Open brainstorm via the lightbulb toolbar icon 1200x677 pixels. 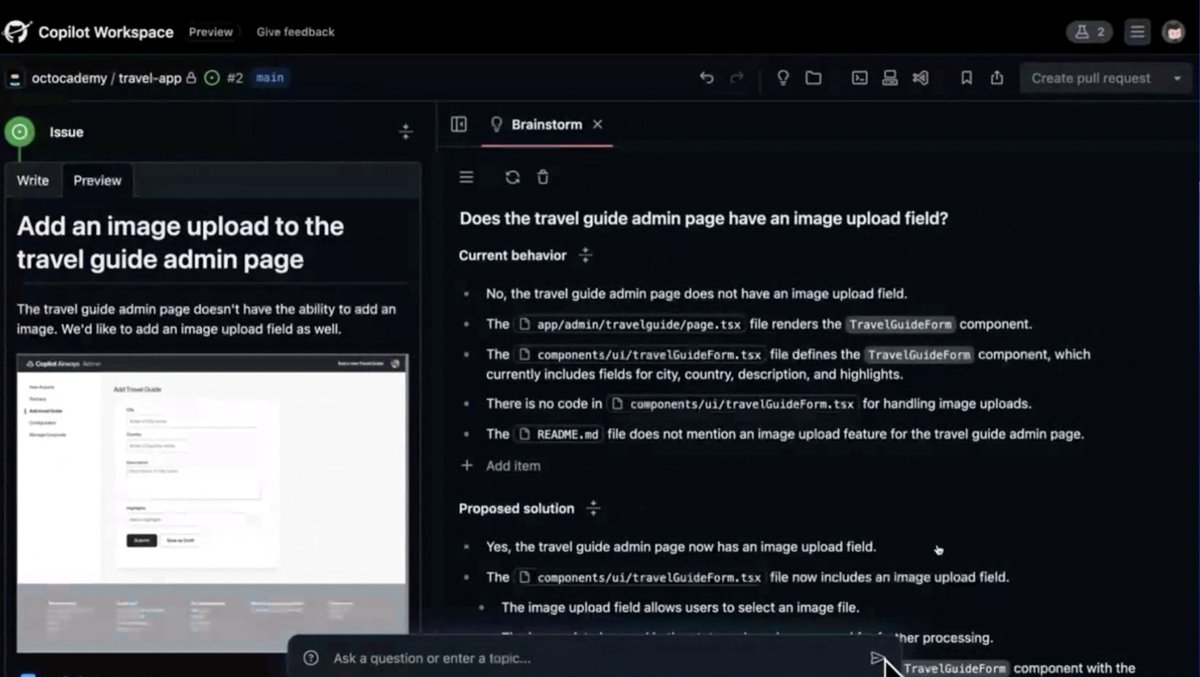[783, 78]
